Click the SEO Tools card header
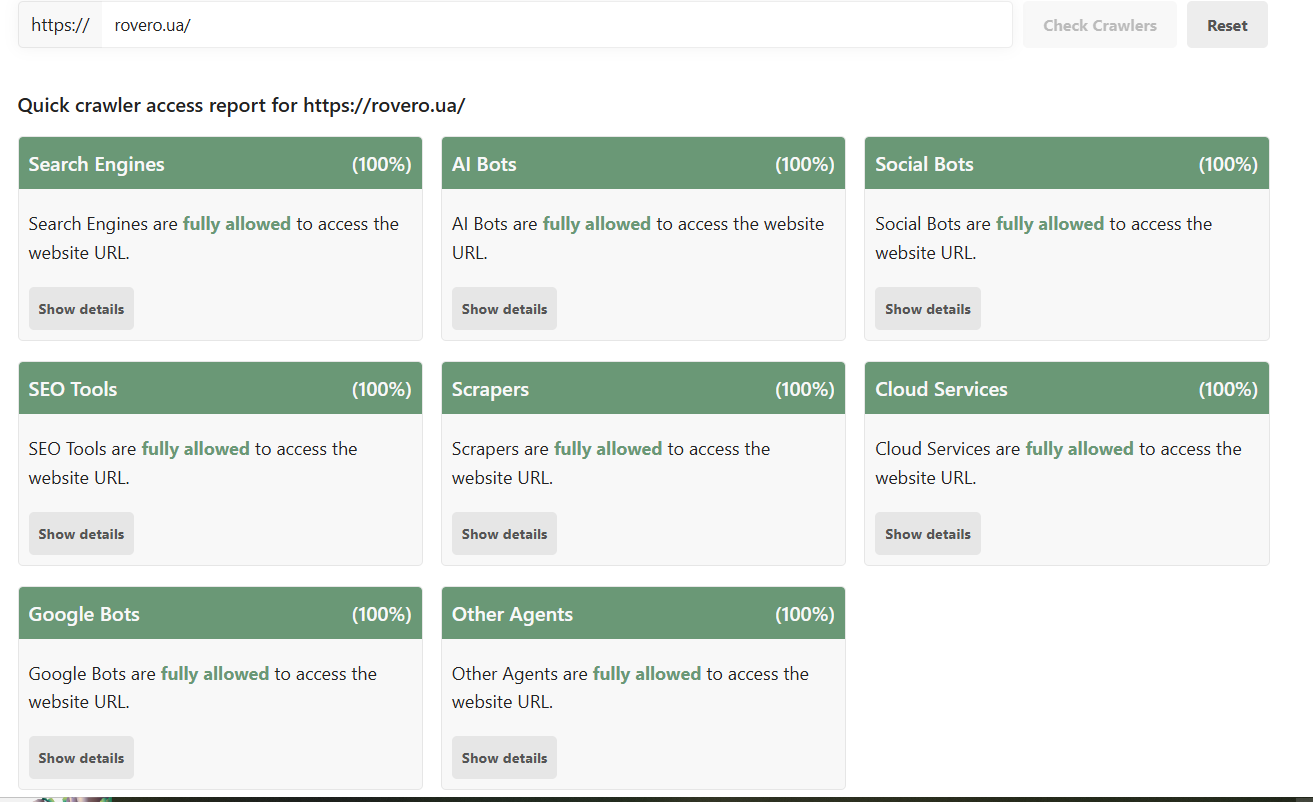1313x802 pixels. click(x=220, y=389)
